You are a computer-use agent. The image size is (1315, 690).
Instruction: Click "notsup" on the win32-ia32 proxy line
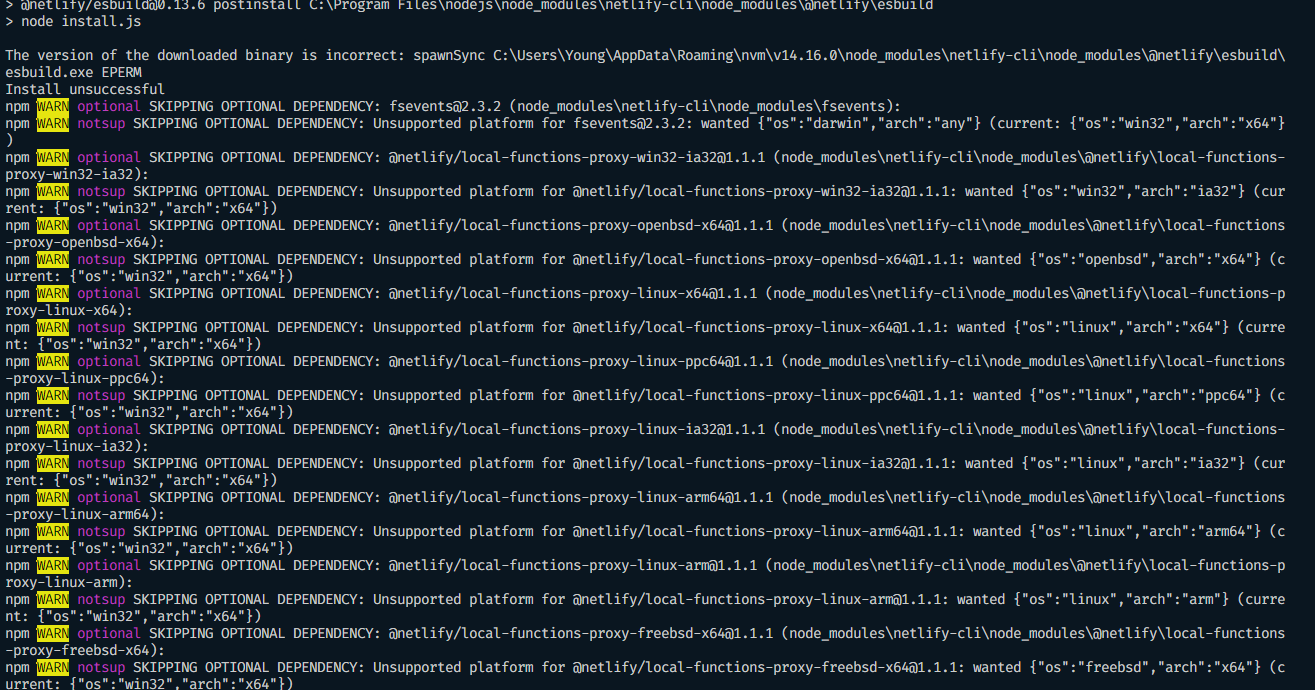[101, 191]
